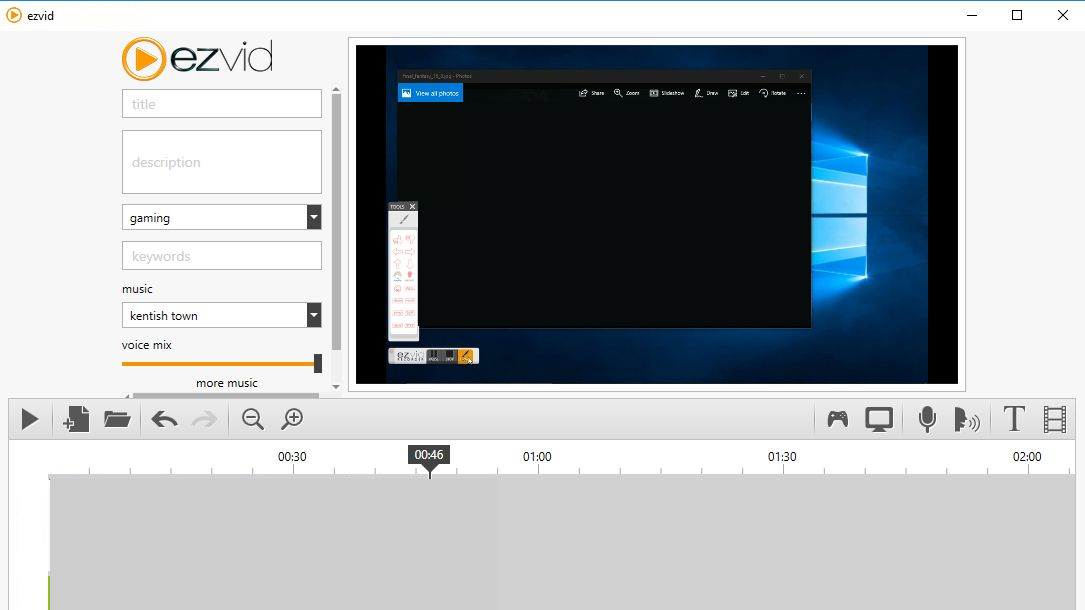Click the keywords input field
This screenshot has width=1085, height=610.
tap(221, 256)
